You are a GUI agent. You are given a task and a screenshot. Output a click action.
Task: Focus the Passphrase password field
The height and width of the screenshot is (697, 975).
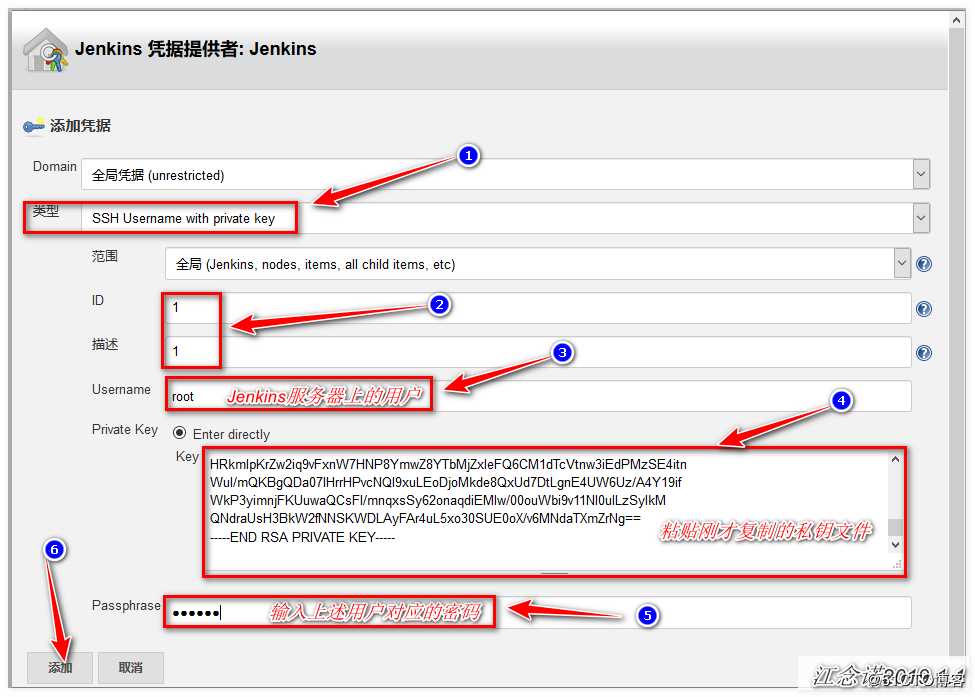(x=538, y=613)
